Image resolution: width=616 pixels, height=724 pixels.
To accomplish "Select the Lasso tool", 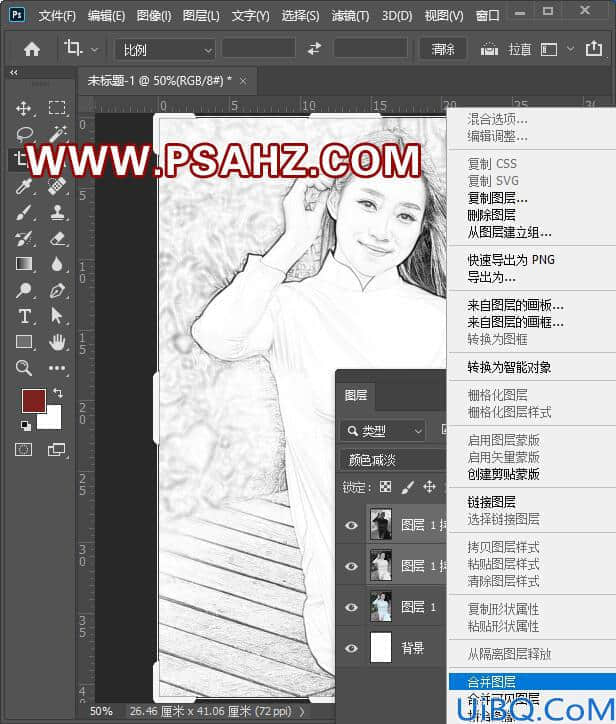I will point(24,134).
